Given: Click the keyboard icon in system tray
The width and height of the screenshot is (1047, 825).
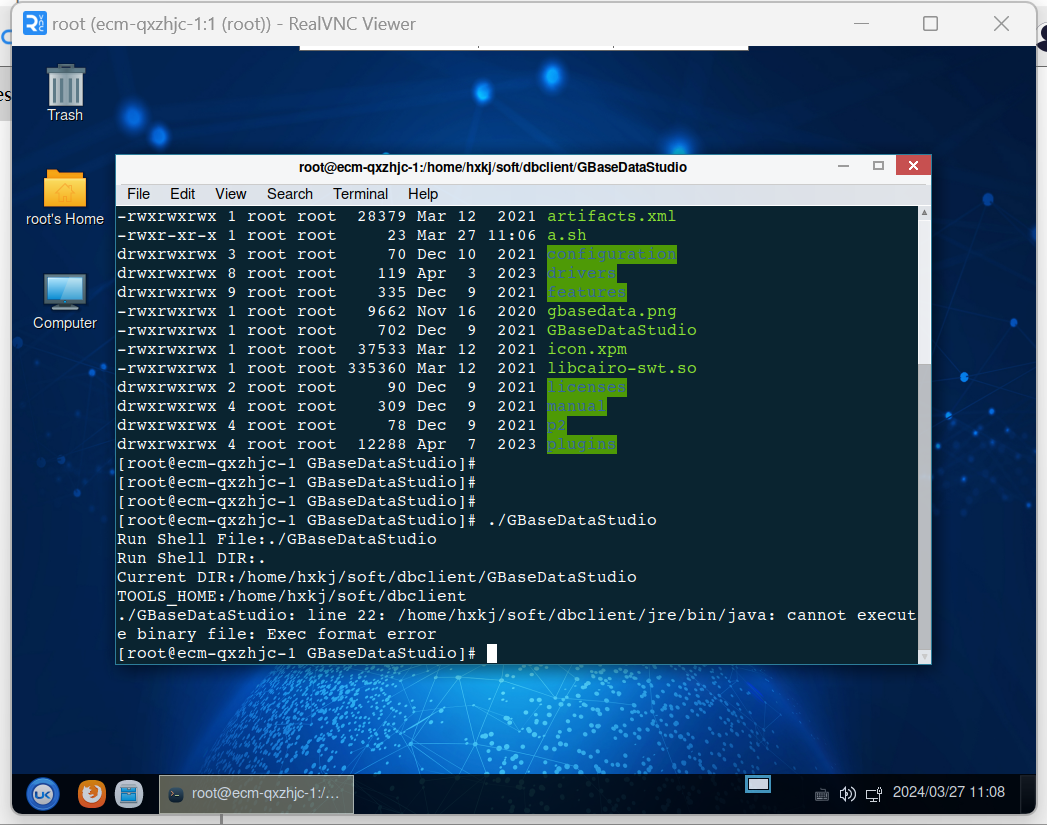Looking at the screenshot, I should pyautogui.click(x=822, y=794).
